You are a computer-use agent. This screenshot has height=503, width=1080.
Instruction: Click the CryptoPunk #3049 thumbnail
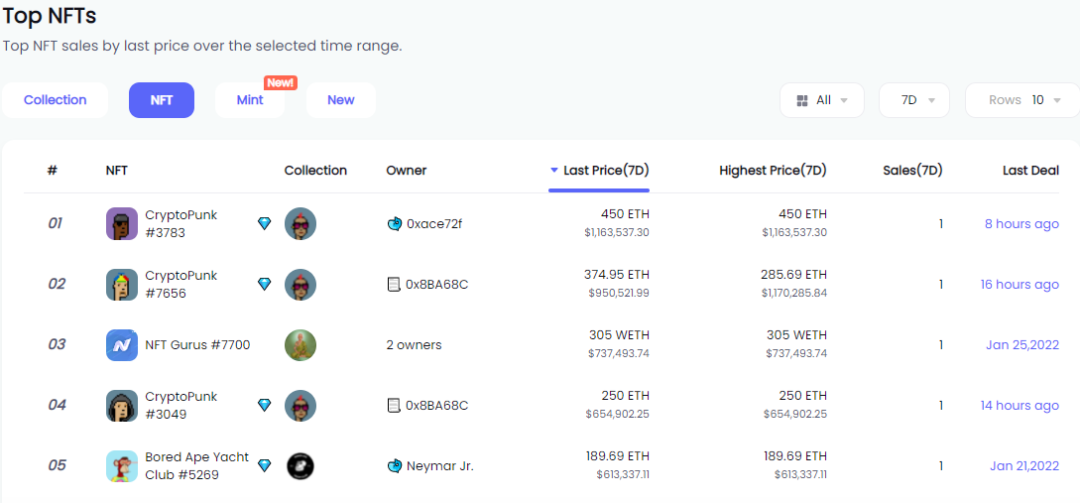pyautogui.click(x=122, y=406)
